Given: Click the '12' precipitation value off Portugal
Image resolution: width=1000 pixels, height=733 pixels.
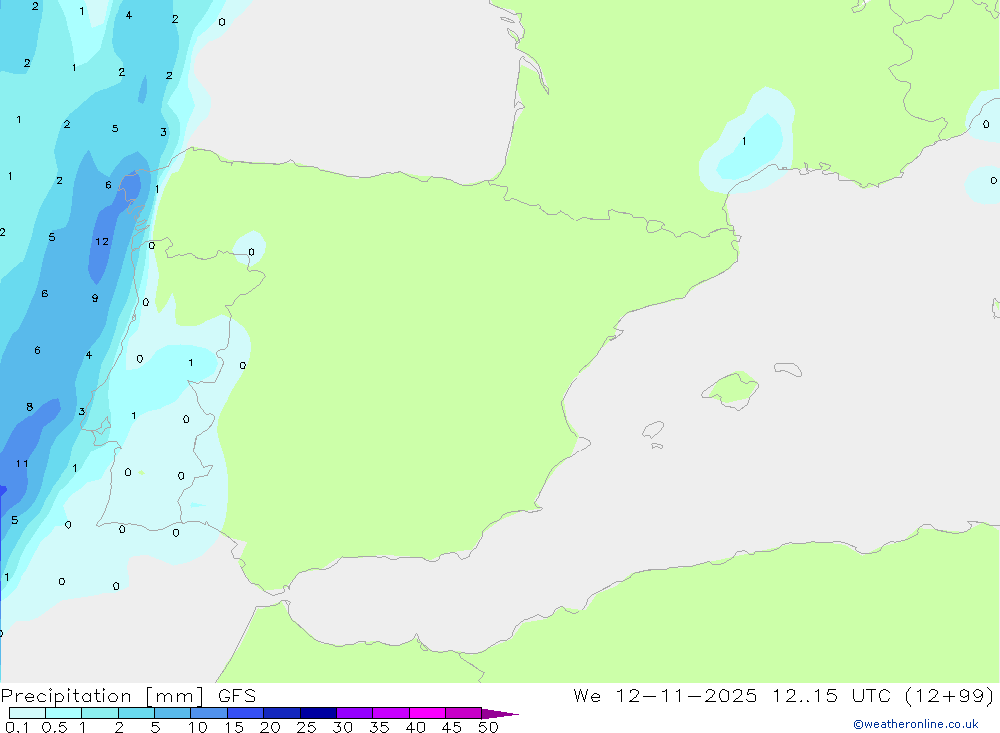Looking at the screenshot, I should [x=102, y=241].
